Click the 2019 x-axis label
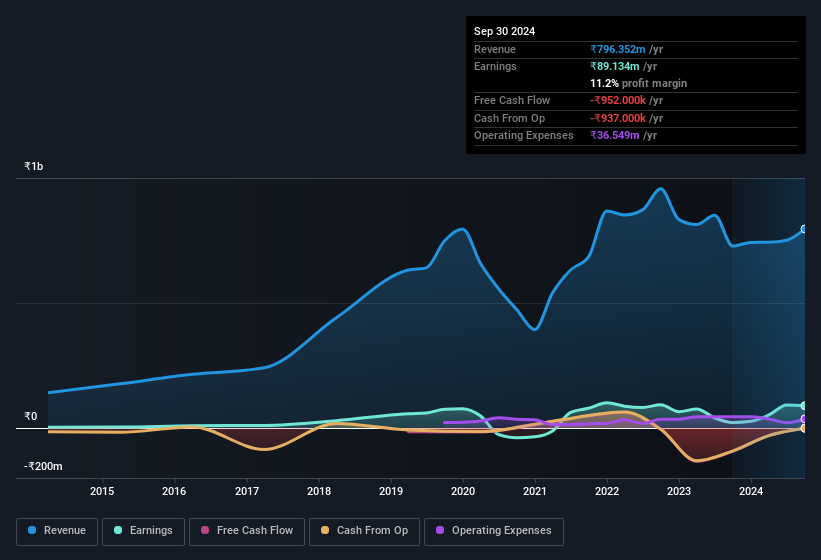Image resolution: width=821 pixels, height=560 pixels. pyautogui.click(x=391, y=491)
